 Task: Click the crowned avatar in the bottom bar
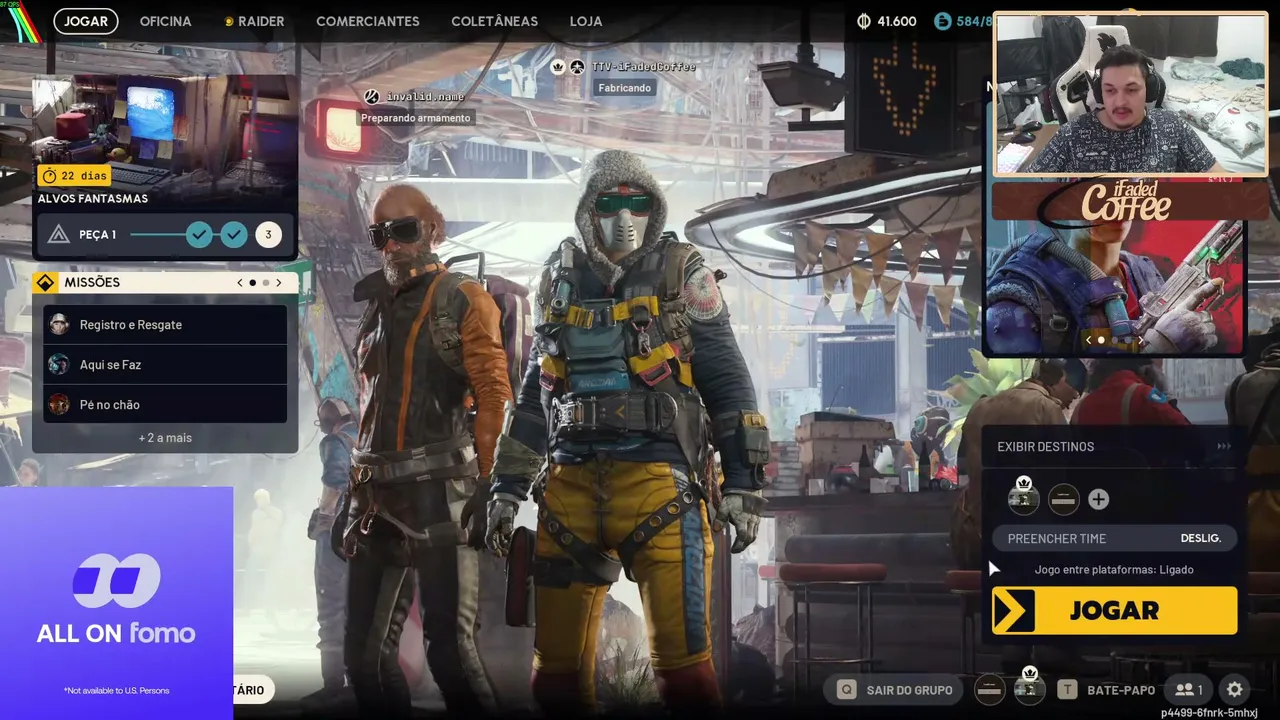tap(1029, 687)
